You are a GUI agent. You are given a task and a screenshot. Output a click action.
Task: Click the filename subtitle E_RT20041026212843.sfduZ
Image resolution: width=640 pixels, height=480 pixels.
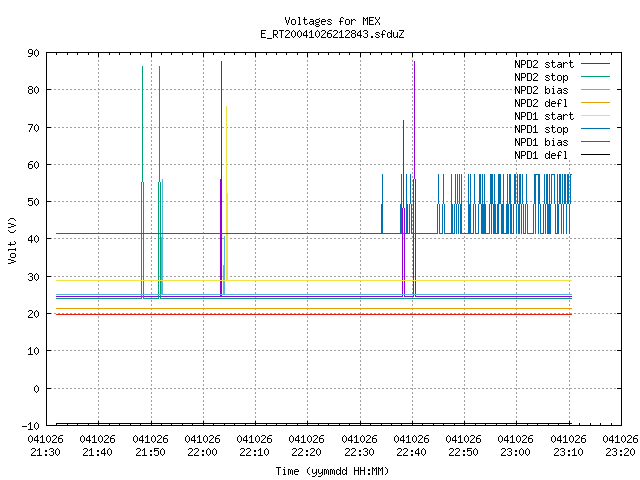point(332,34)
